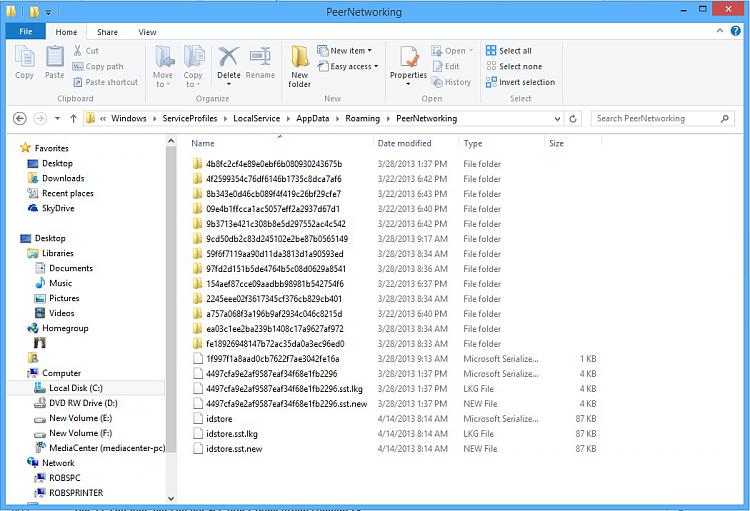Viewport: 750px width, 511px height.
Task: Select New Volume (E:) drive
Action: coord(73,418)
